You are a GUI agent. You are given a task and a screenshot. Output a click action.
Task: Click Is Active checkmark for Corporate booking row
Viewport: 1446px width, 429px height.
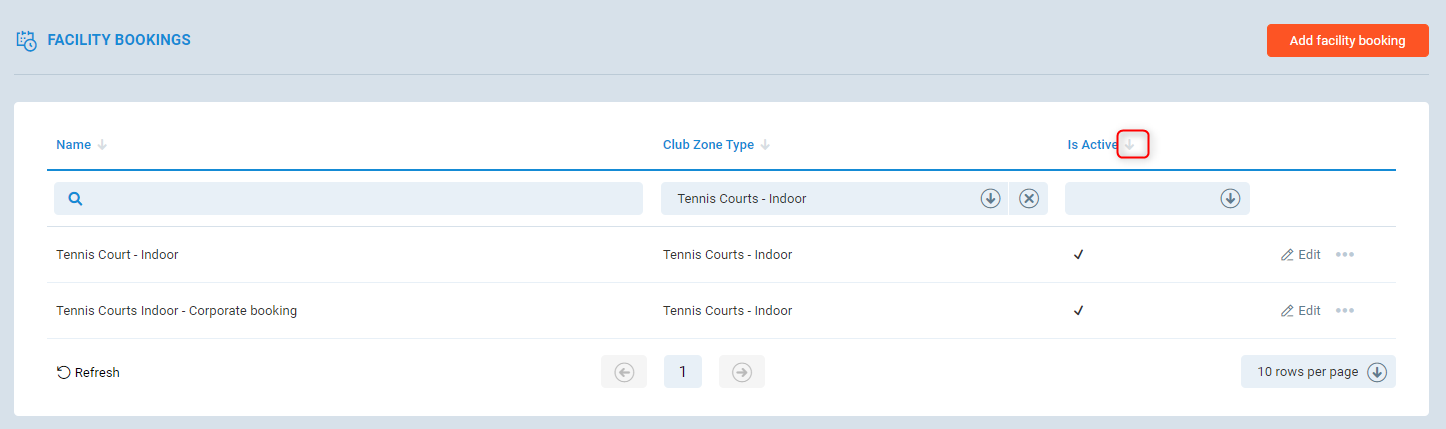point(1078,311)
